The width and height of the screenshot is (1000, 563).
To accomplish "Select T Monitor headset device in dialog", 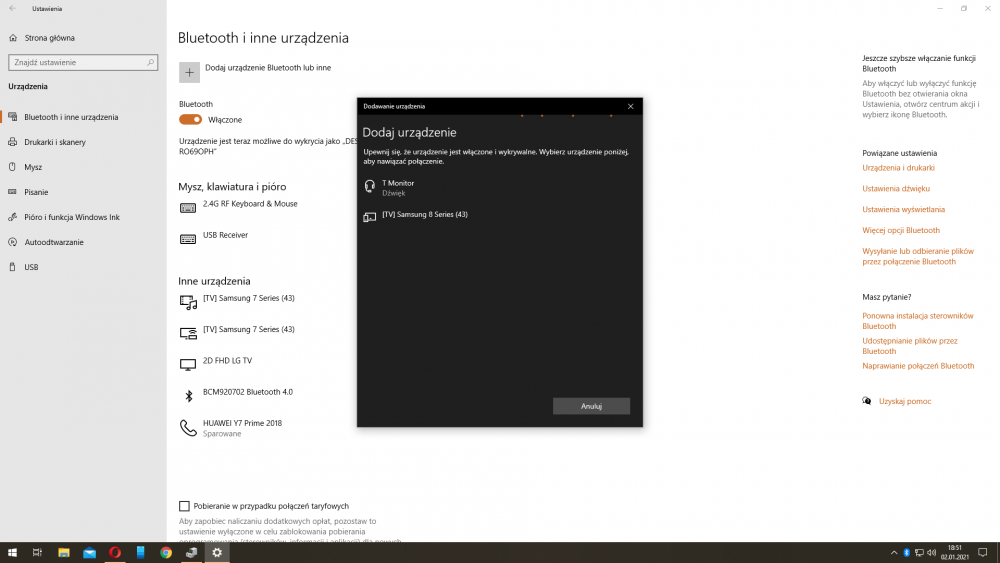I will pyautogui.click(x=398, y=187).
